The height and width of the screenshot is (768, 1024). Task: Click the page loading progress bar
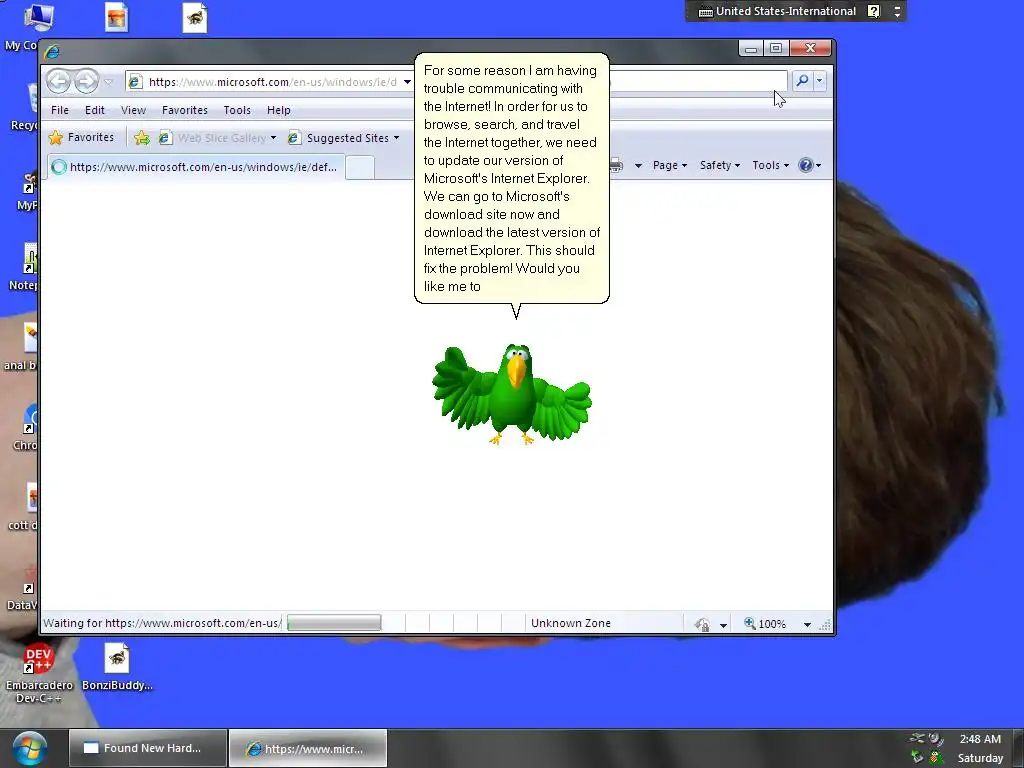pos(334,623)
